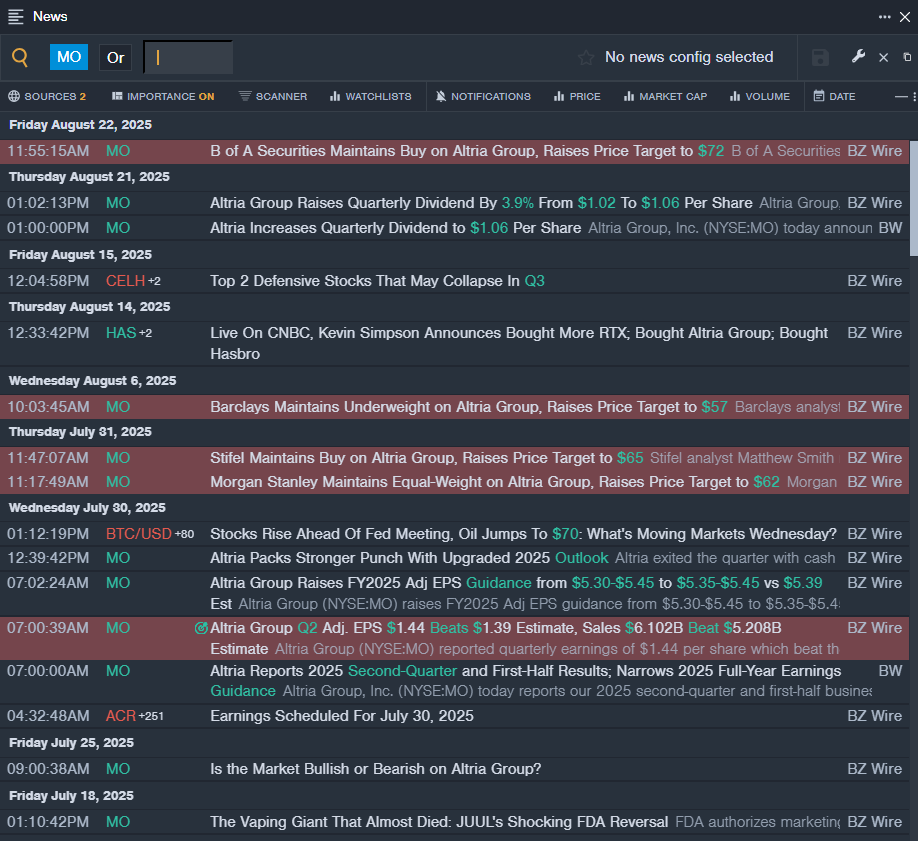Expand the Watchlists filter
The height and width of the screenshot is (841, 918).
tap(371, 97)
